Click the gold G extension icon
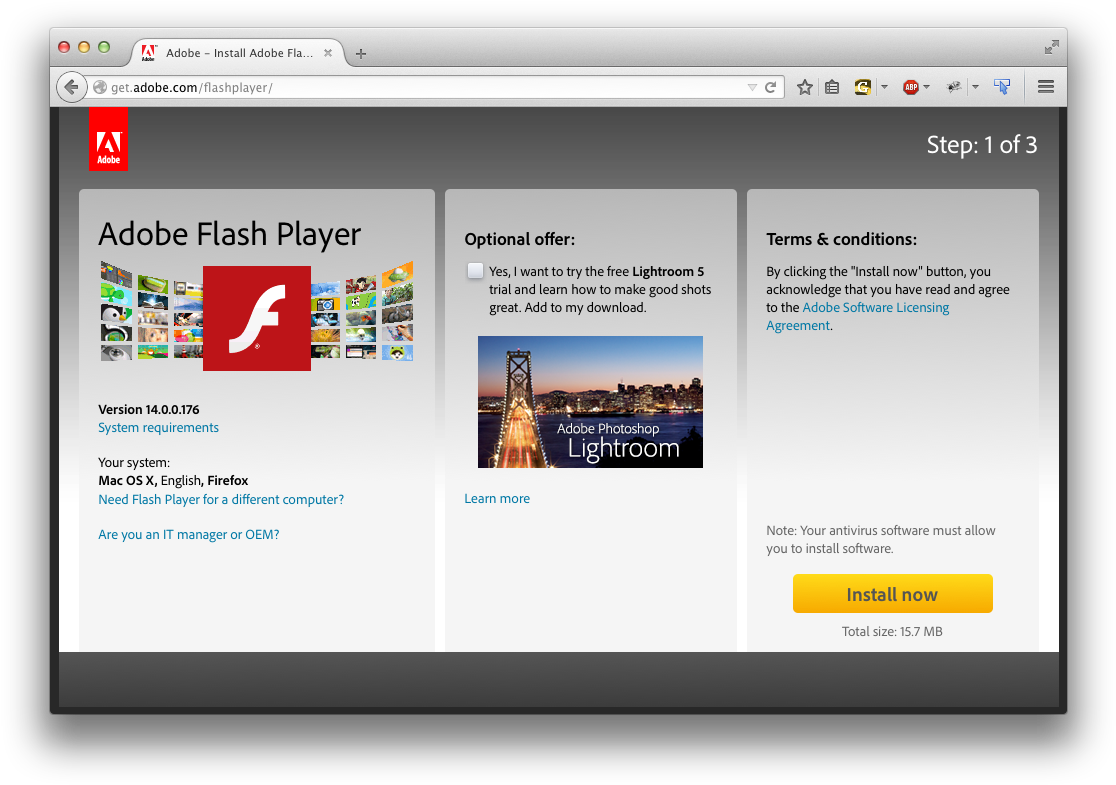This screenshot has height=785, width=1116. (x=862, y=88)
